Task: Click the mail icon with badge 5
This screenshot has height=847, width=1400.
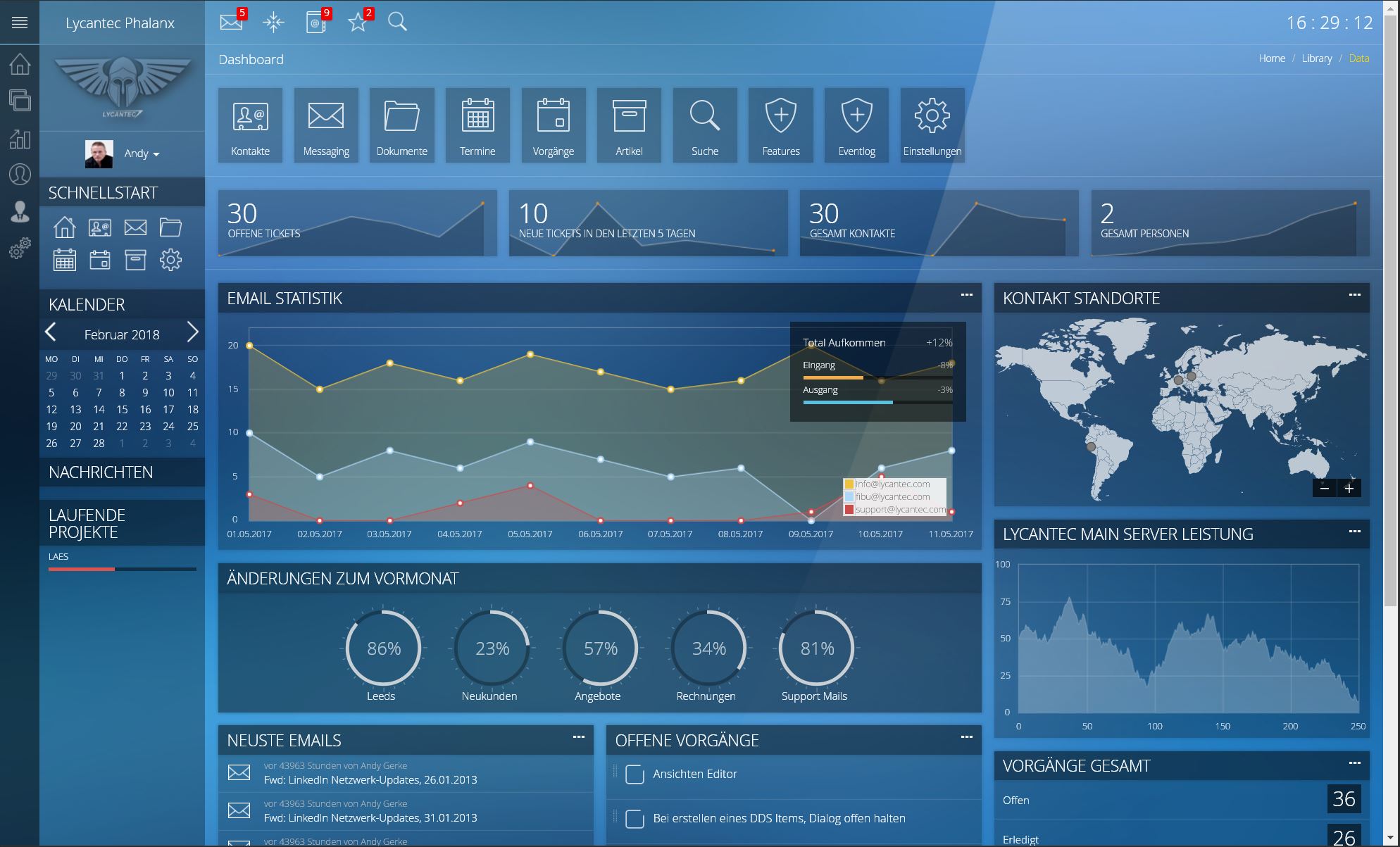Action: tap(231, 23)
